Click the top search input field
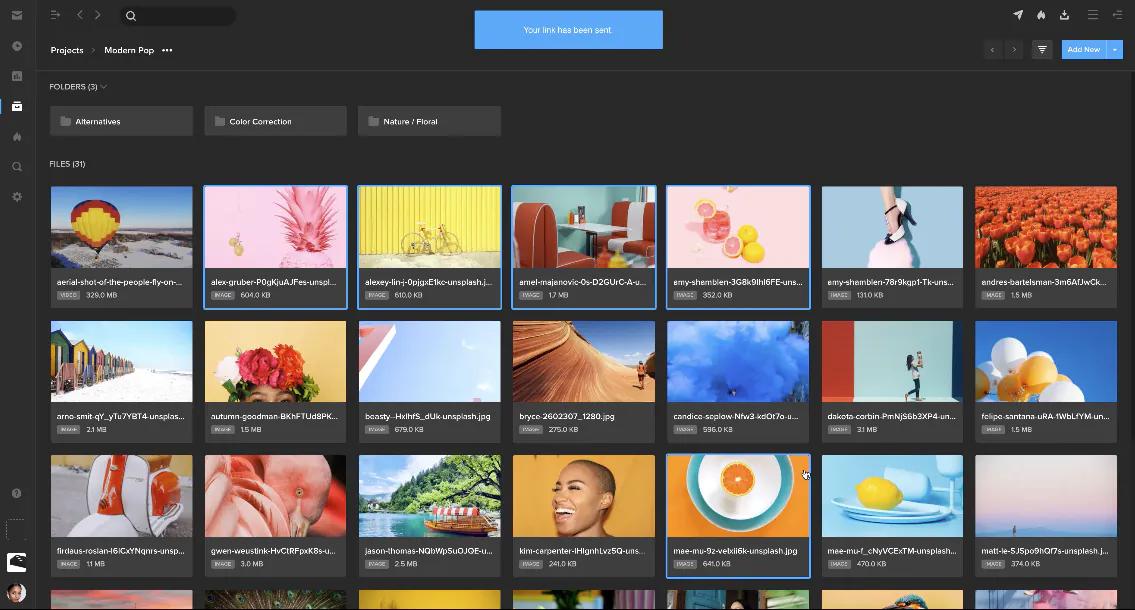 tap(178, 15)
